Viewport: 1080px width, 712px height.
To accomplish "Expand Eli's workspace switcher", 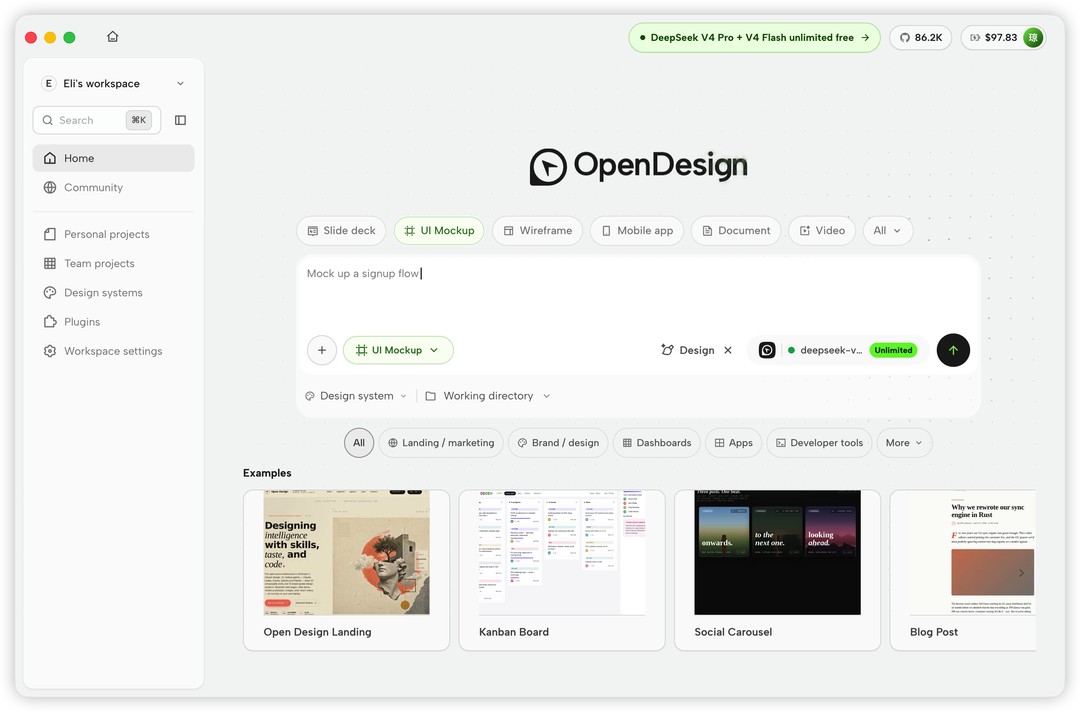I will 114,83.
